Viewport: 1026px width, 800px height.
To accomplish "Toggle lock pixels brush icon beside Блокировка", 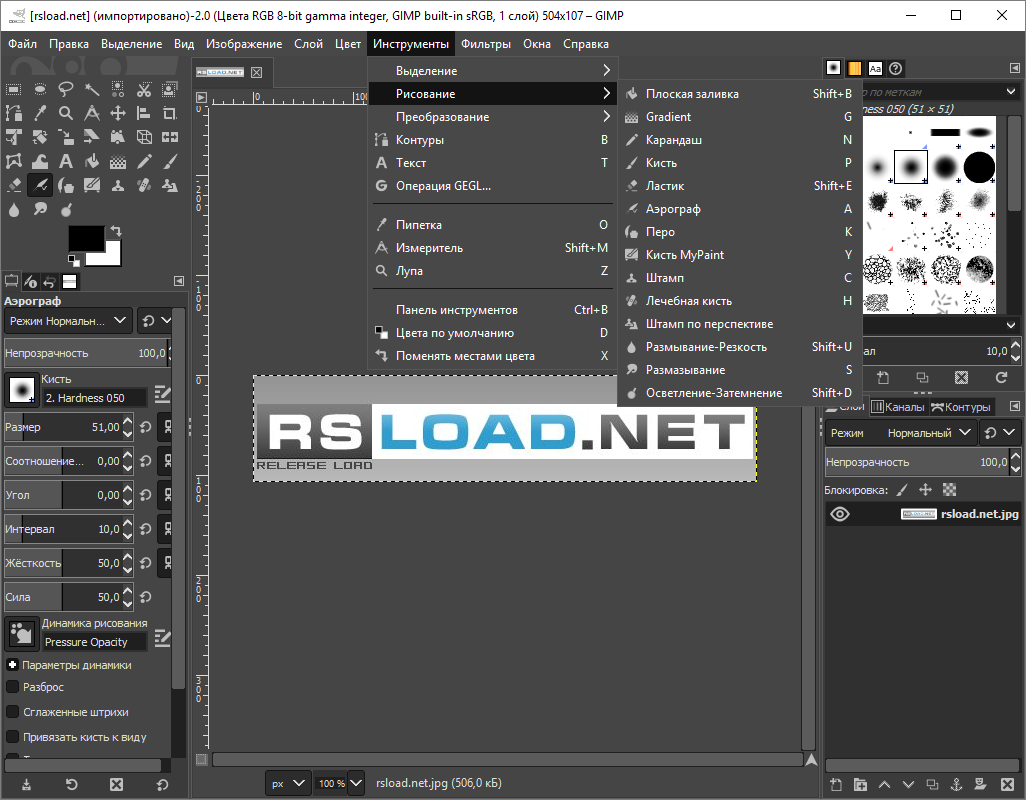I will click(902, 490).
